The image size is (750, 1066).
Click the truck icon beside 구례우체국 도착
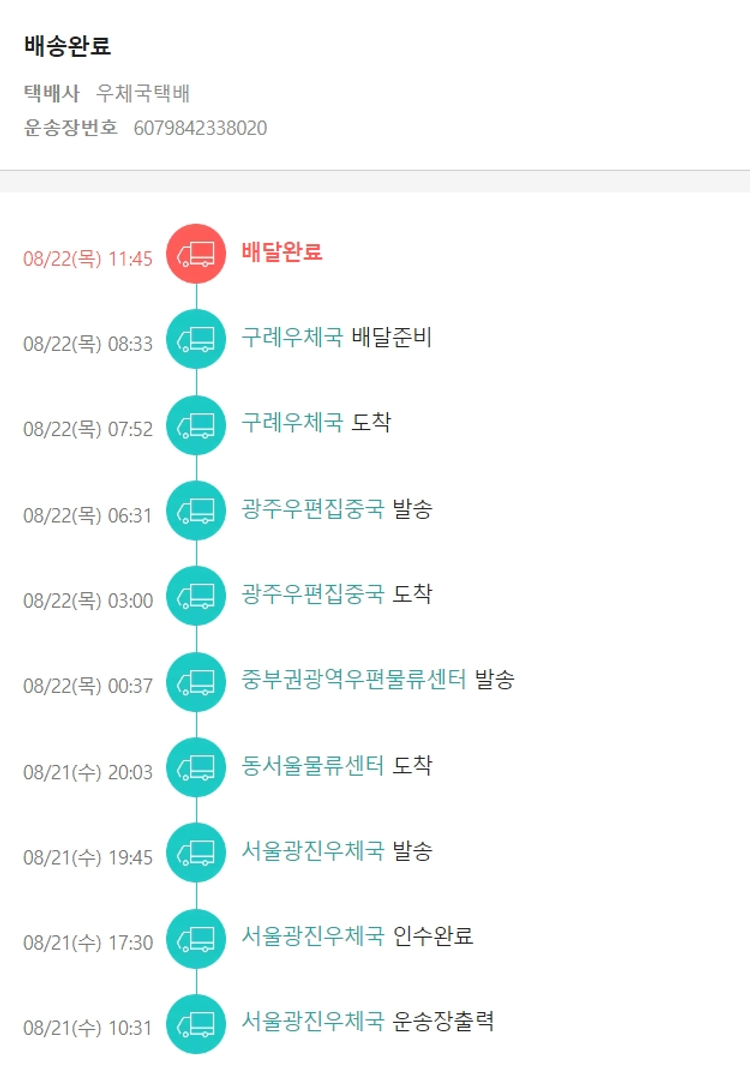pos(196,425)
